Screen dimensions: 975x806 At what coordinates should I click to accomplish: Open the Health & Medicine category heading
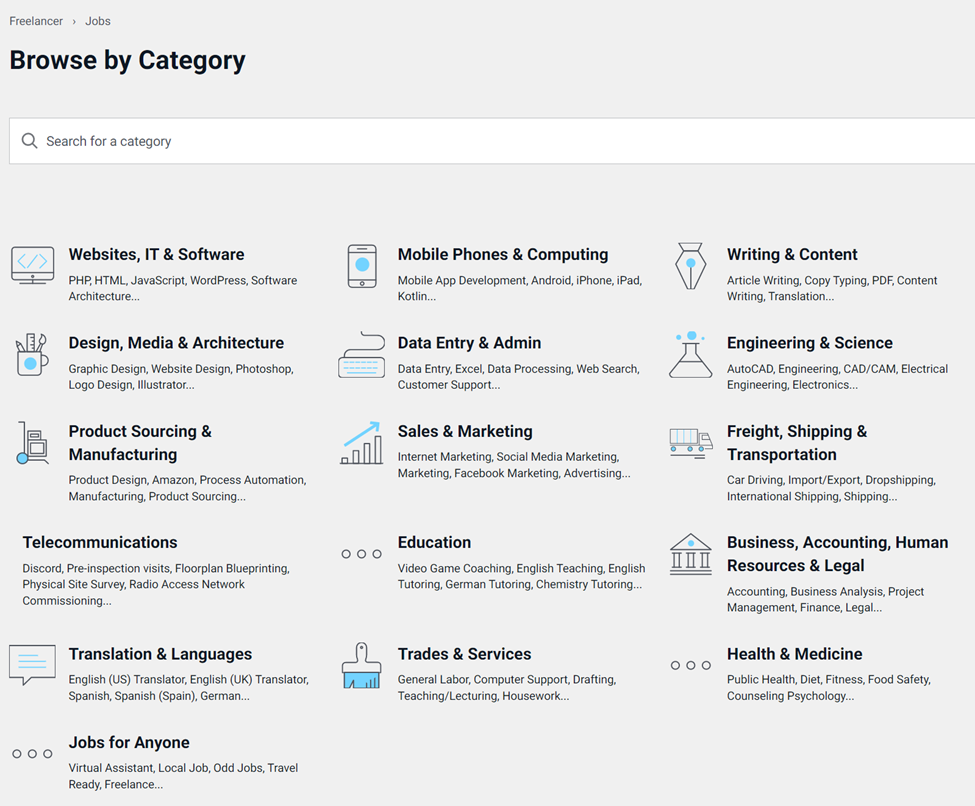[x=794, y=654]
